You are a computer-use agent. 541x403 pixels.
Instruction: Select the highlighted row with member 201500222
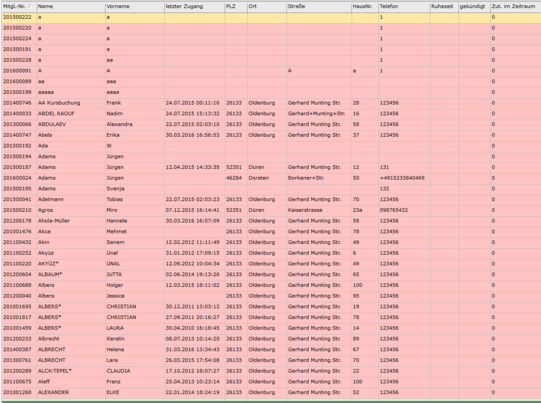271,17
